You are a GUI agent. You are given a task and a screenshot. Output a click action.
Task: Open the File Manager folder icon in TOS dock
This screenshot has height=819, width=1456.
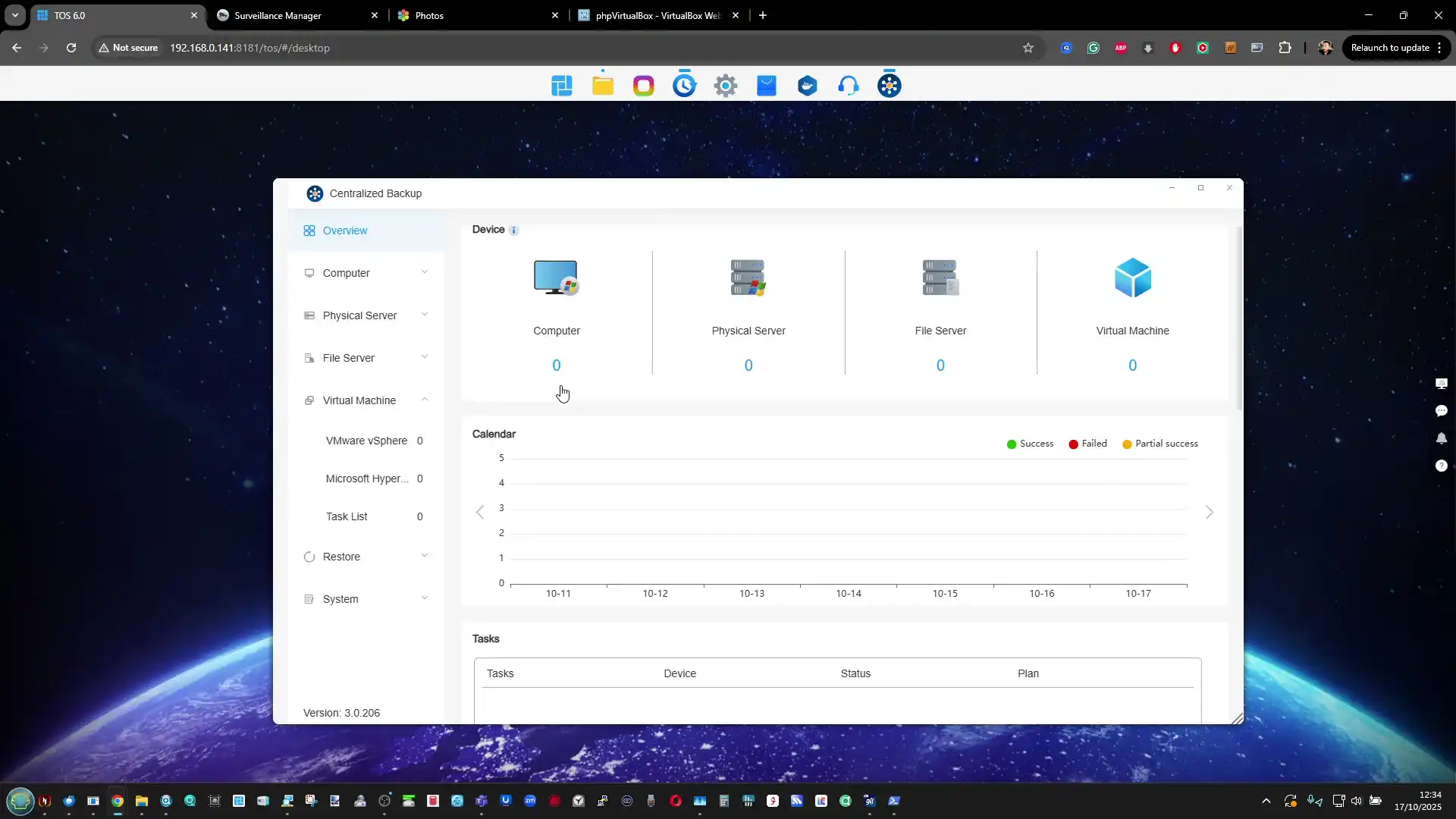(x=603, y=85)
